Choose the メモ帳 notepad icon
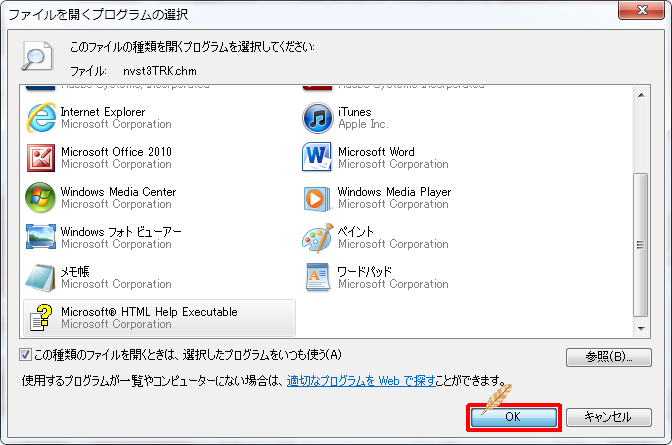 click(40, 278)
